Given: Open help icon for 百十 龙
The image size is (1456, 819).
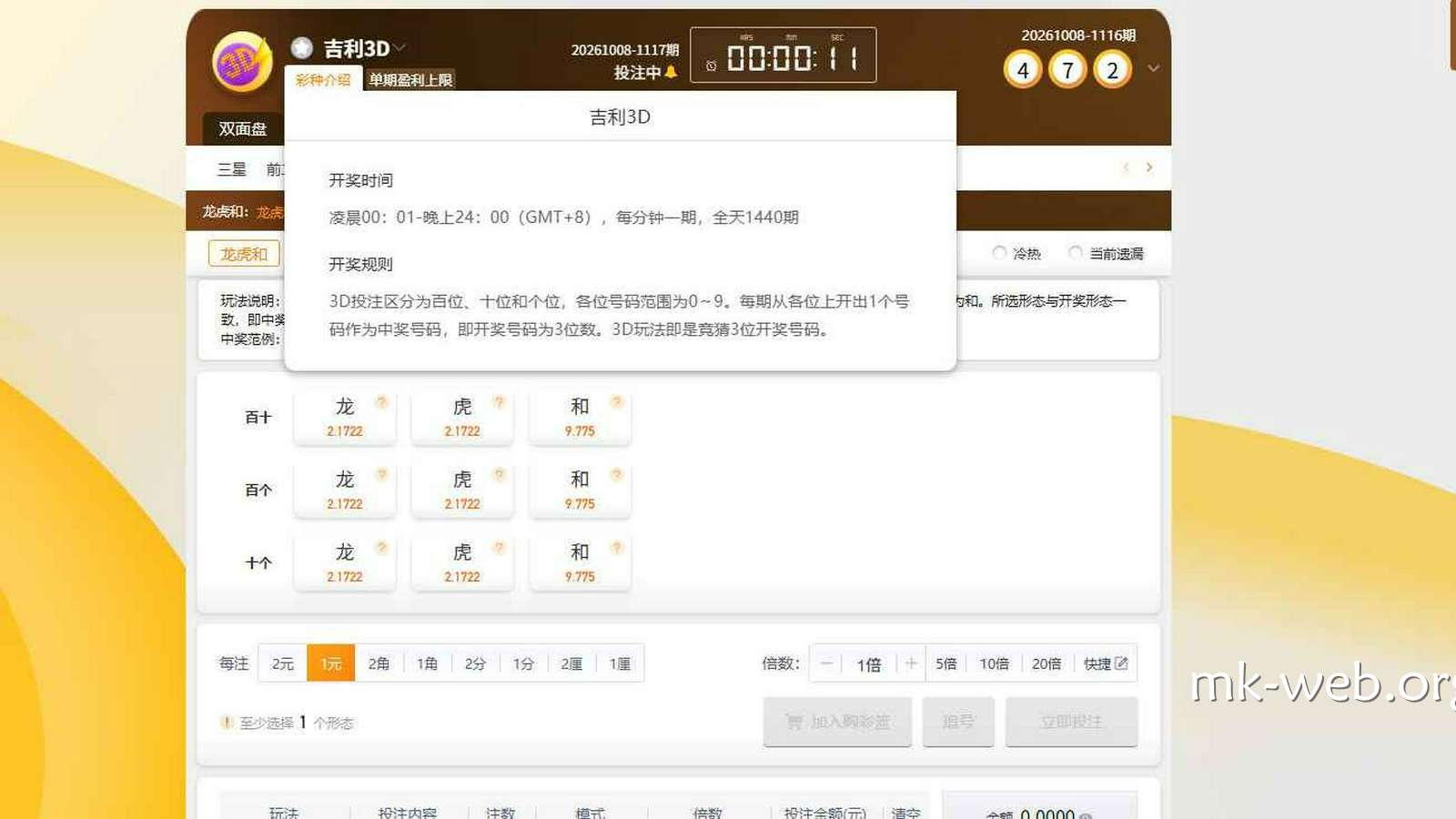Looking at the screenshot, I should coord(381,401).
